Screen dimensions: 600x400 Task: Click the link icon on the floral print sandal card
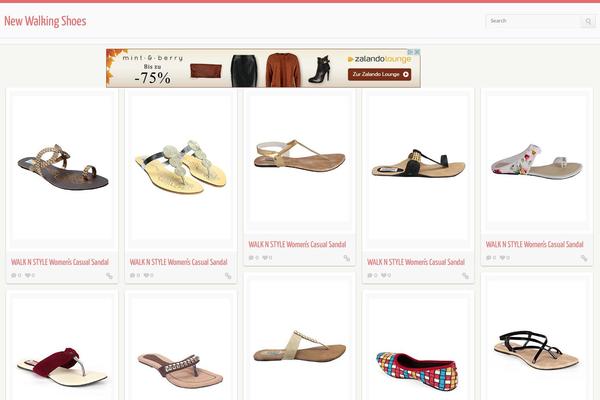click(584, 258)
